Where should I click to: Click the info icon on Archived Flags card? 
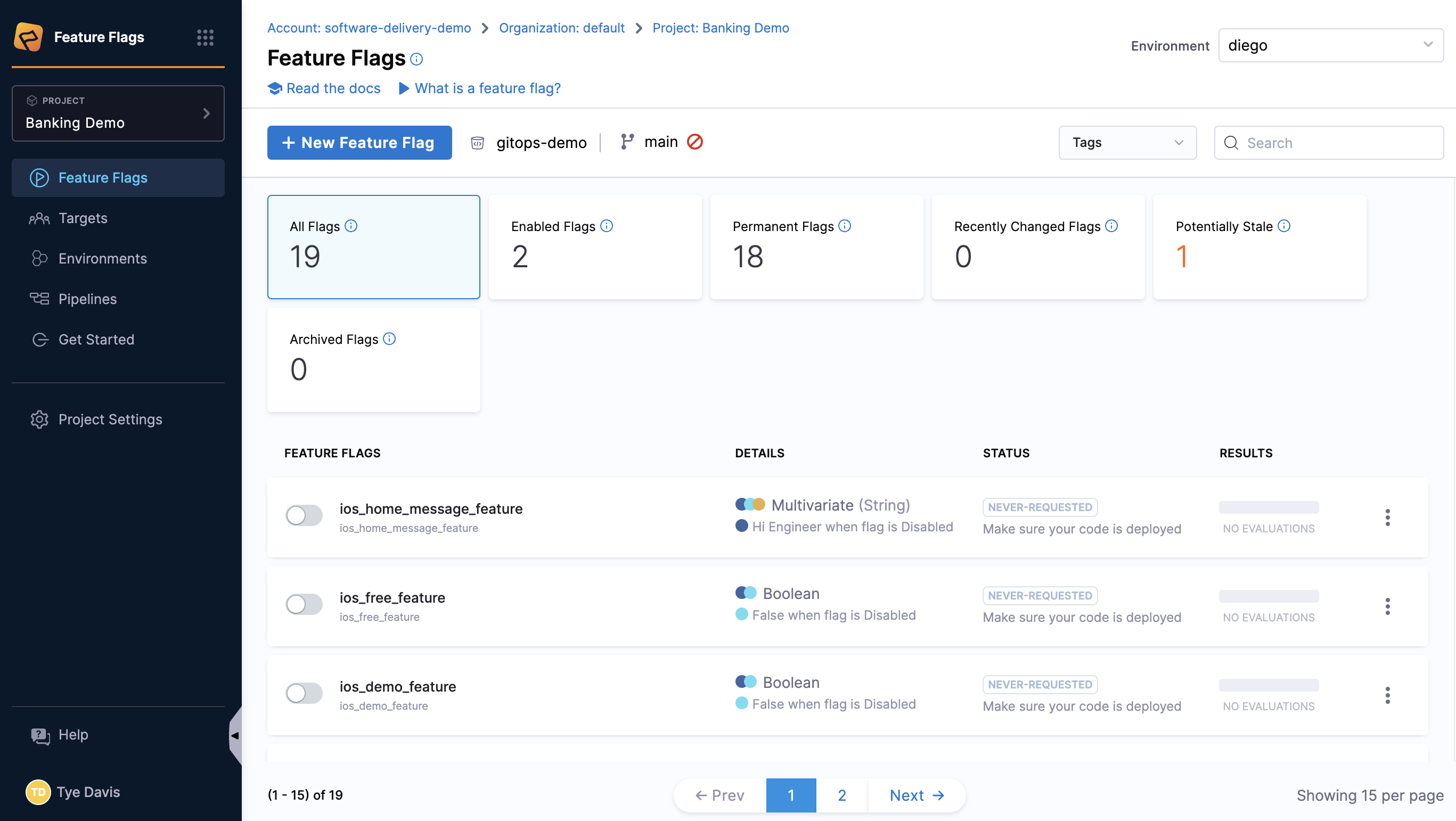(x=389, y=339)
